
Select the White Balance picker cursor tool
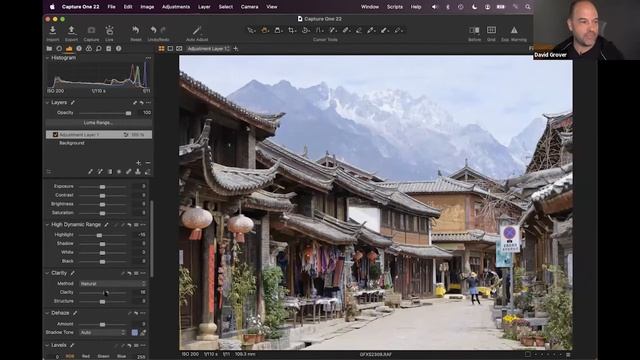(371, 30)
